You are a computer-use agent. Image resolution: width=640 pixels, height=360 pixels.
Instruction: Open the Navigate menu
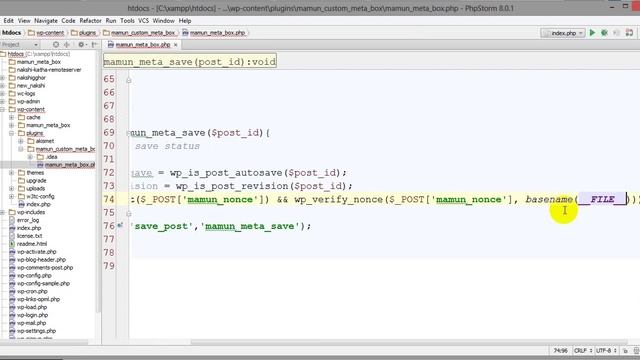click(x=46, y=20)
